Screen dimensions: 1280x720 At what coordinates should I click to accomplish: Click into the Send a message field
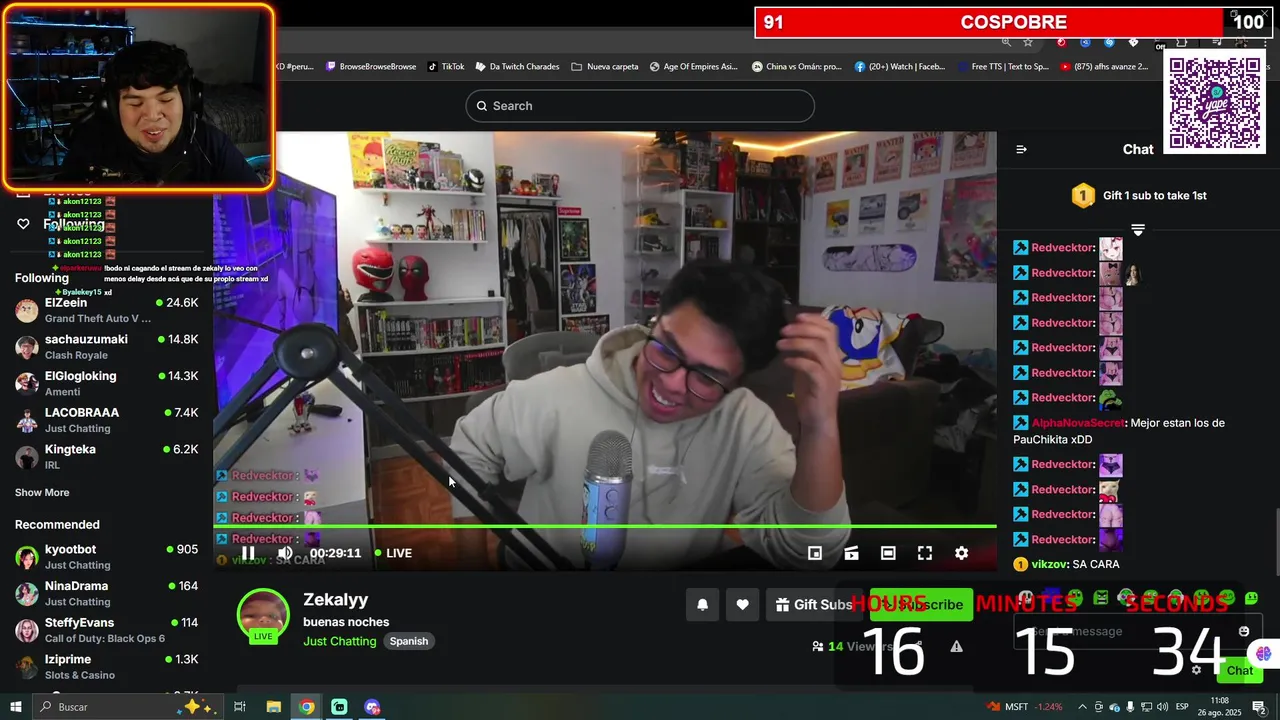pyautogui.click(x=1125, y=631)
